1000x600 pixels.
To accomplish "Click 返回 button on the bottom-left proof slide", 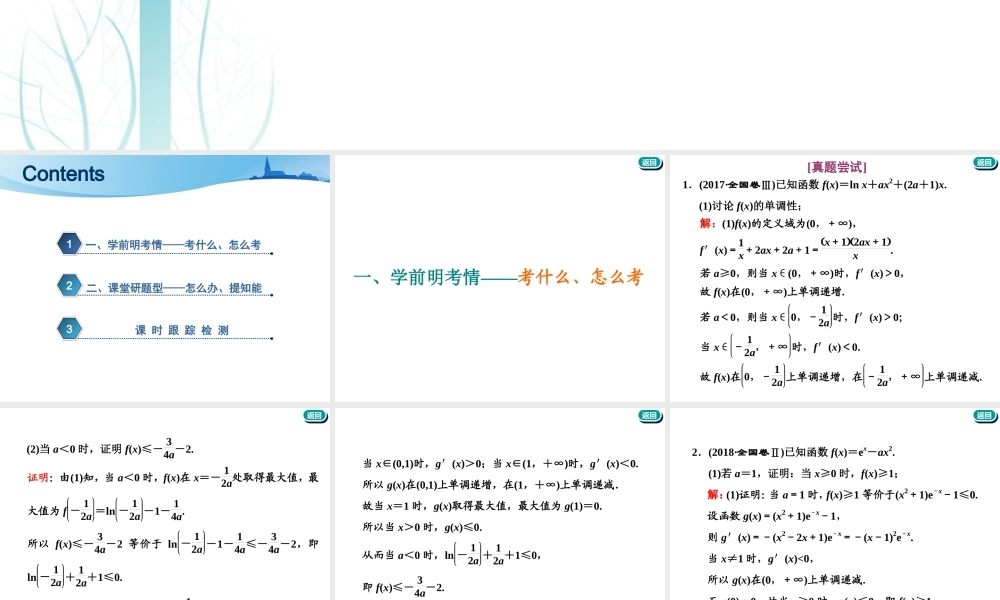I will click(315, 416).
